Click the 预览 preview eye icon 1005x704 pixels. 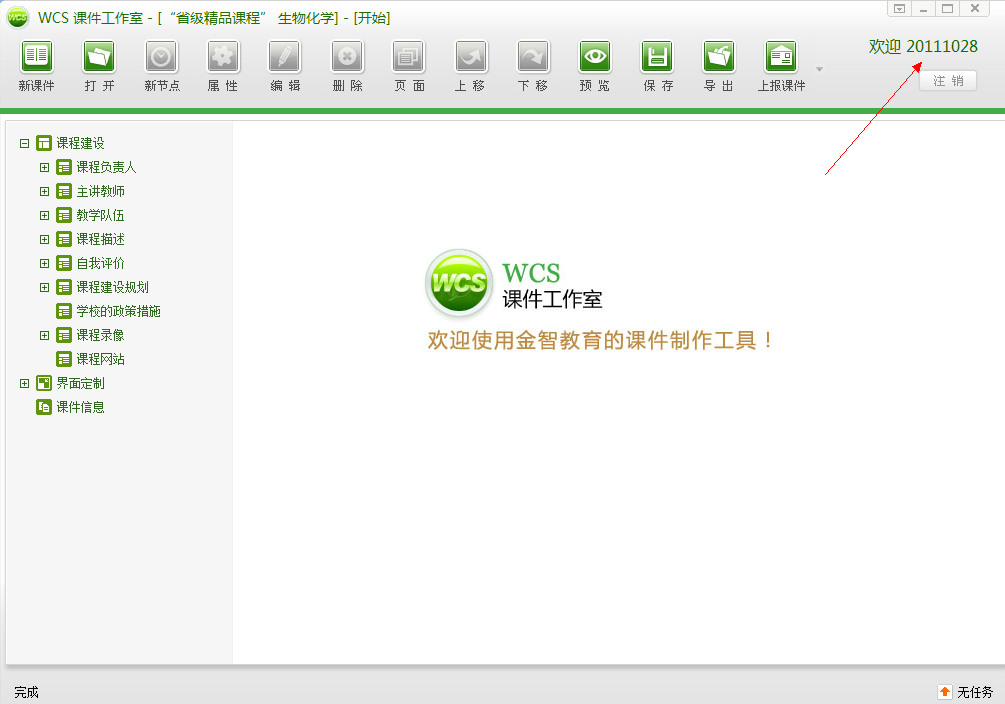595,57
